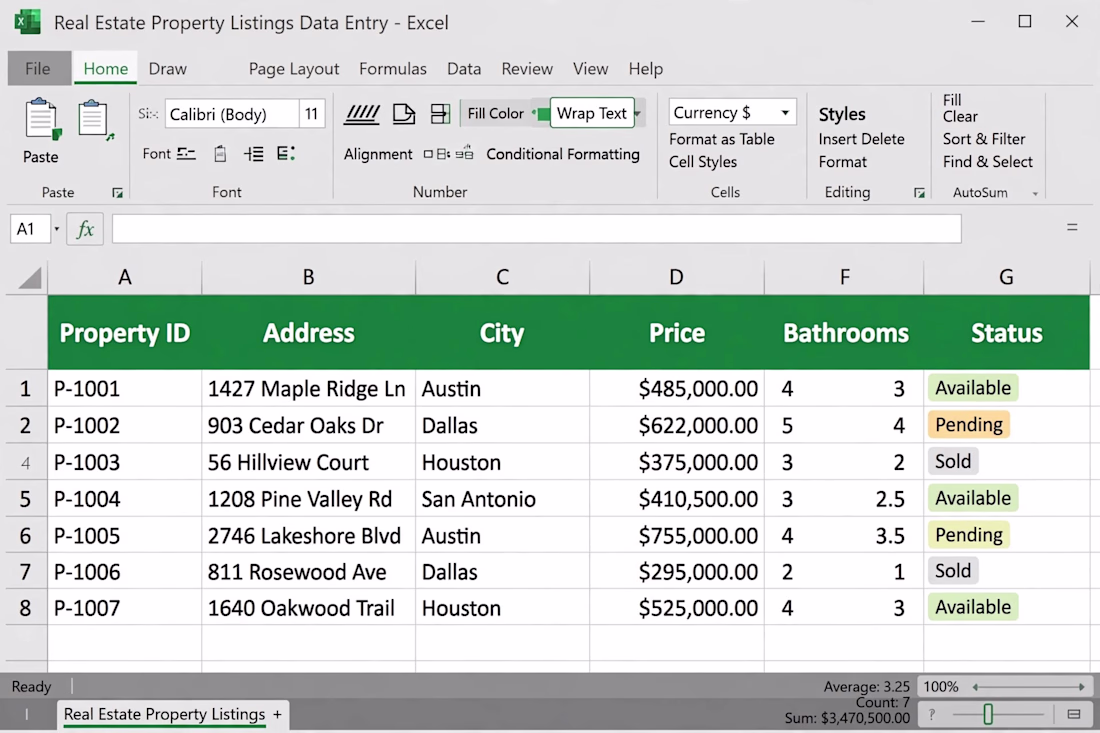Viewport: 1100px width, 733px height.
Task: Click the indent lines icon in Font group
Action: 253,154
